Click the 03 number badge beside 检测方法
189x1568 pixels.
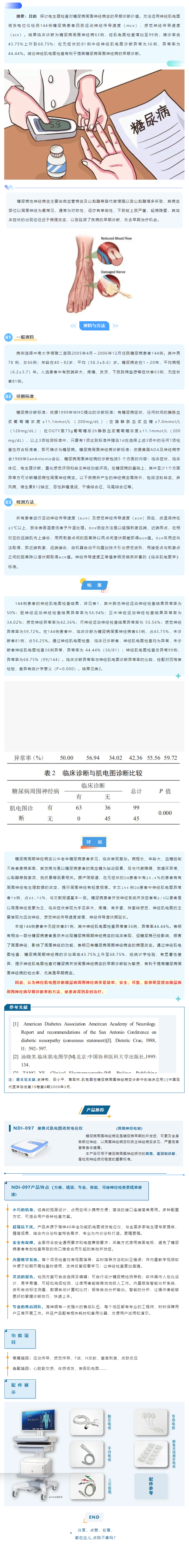(8, 502)
